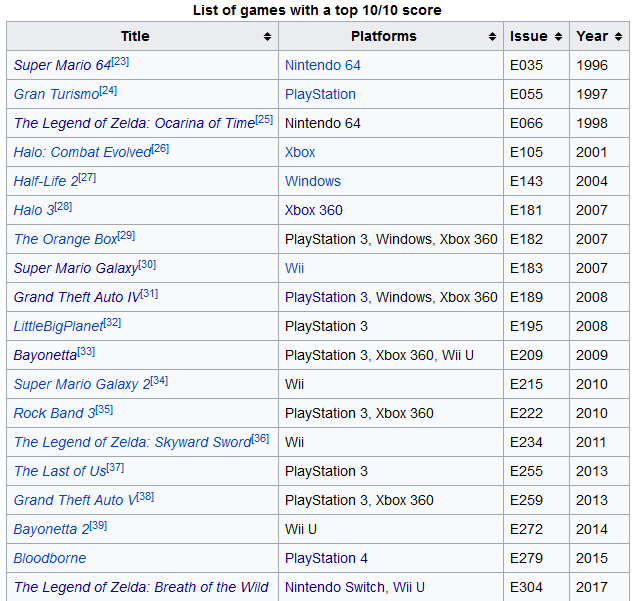The width and height of the screenshot is (635, 601).
Task: Follow PlayStation 3 link in Grand Theft Auto IV row
Action: tap(326, 297)
